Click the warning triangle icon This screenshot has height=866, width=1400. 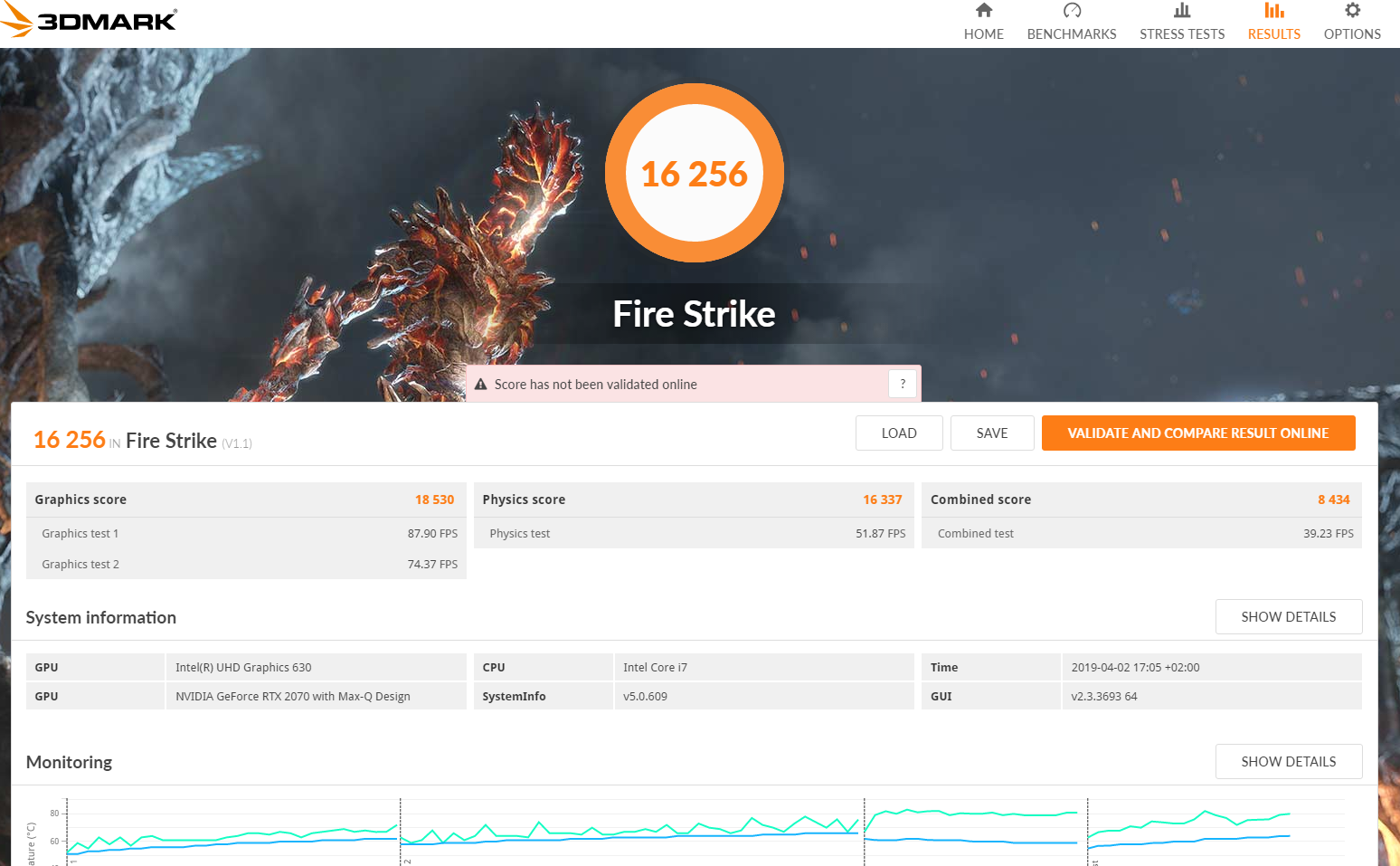[x=481, y=385]
